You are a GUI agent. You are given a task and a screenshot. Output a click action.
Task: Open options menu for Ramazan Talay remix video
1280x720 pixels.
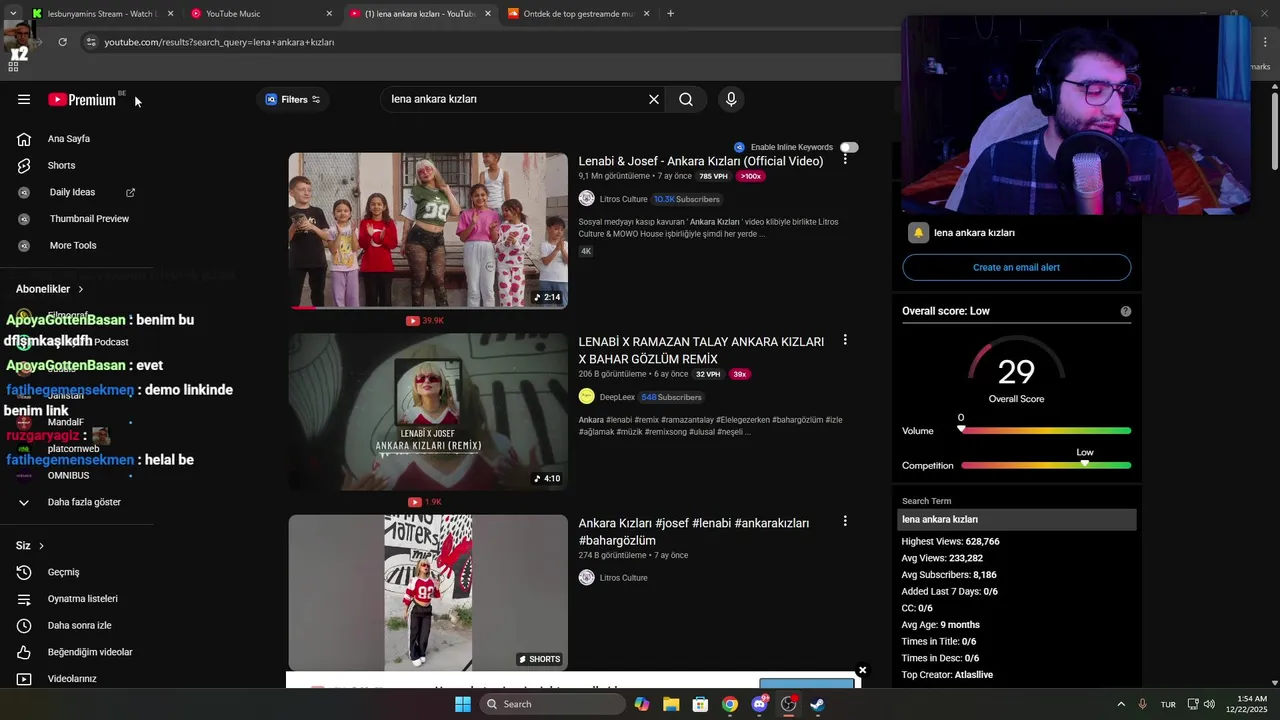[x=845, y=340]
